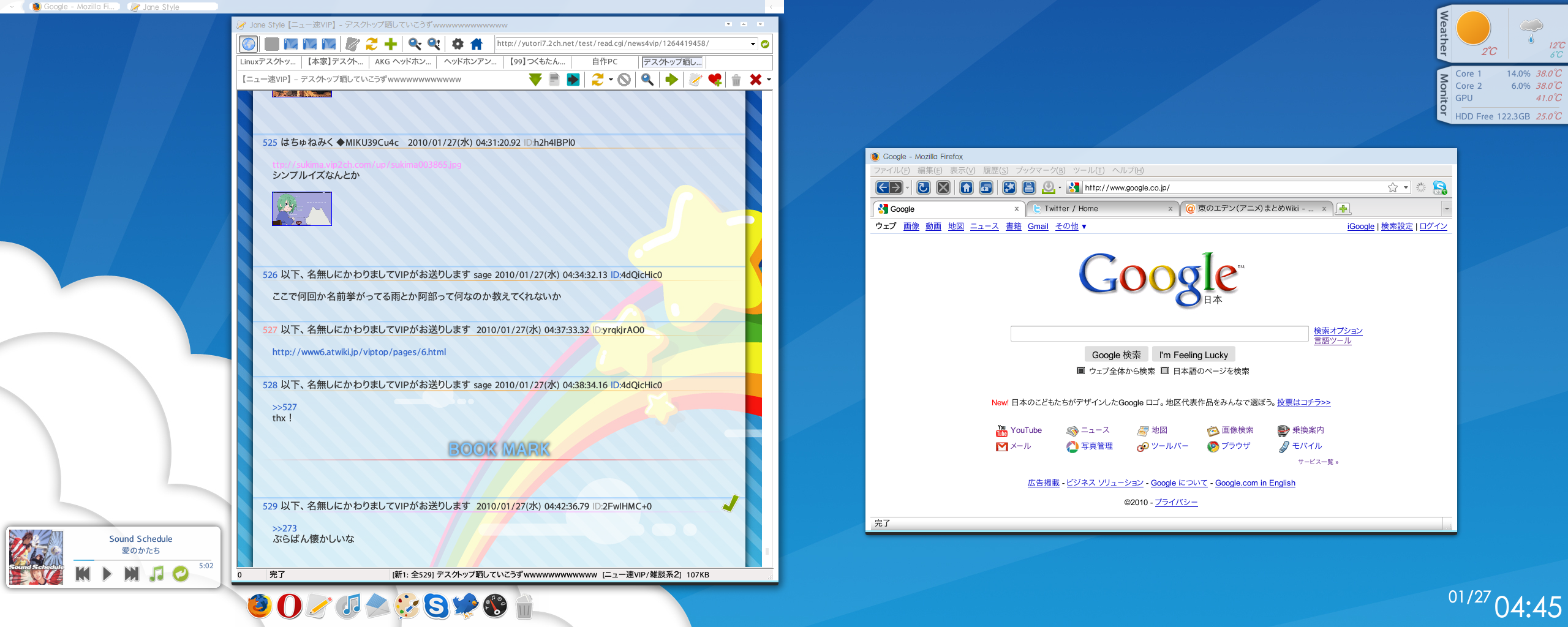
Task: Click the orange refresh arrows in Jane Style's top toolbar
Action: click(x=372, y=44)
